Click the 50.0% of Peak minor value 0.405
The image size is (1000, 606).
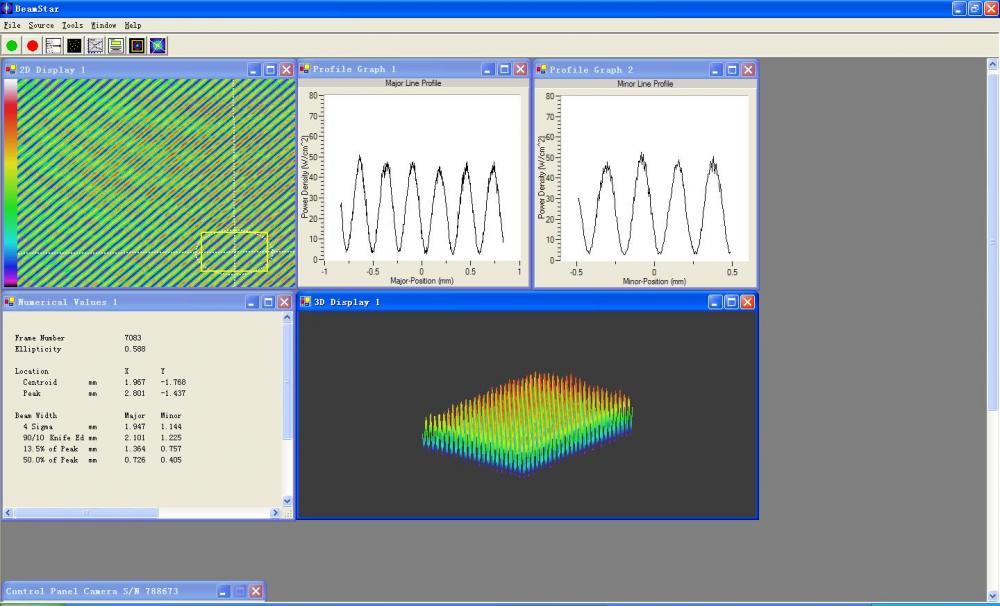171,459
